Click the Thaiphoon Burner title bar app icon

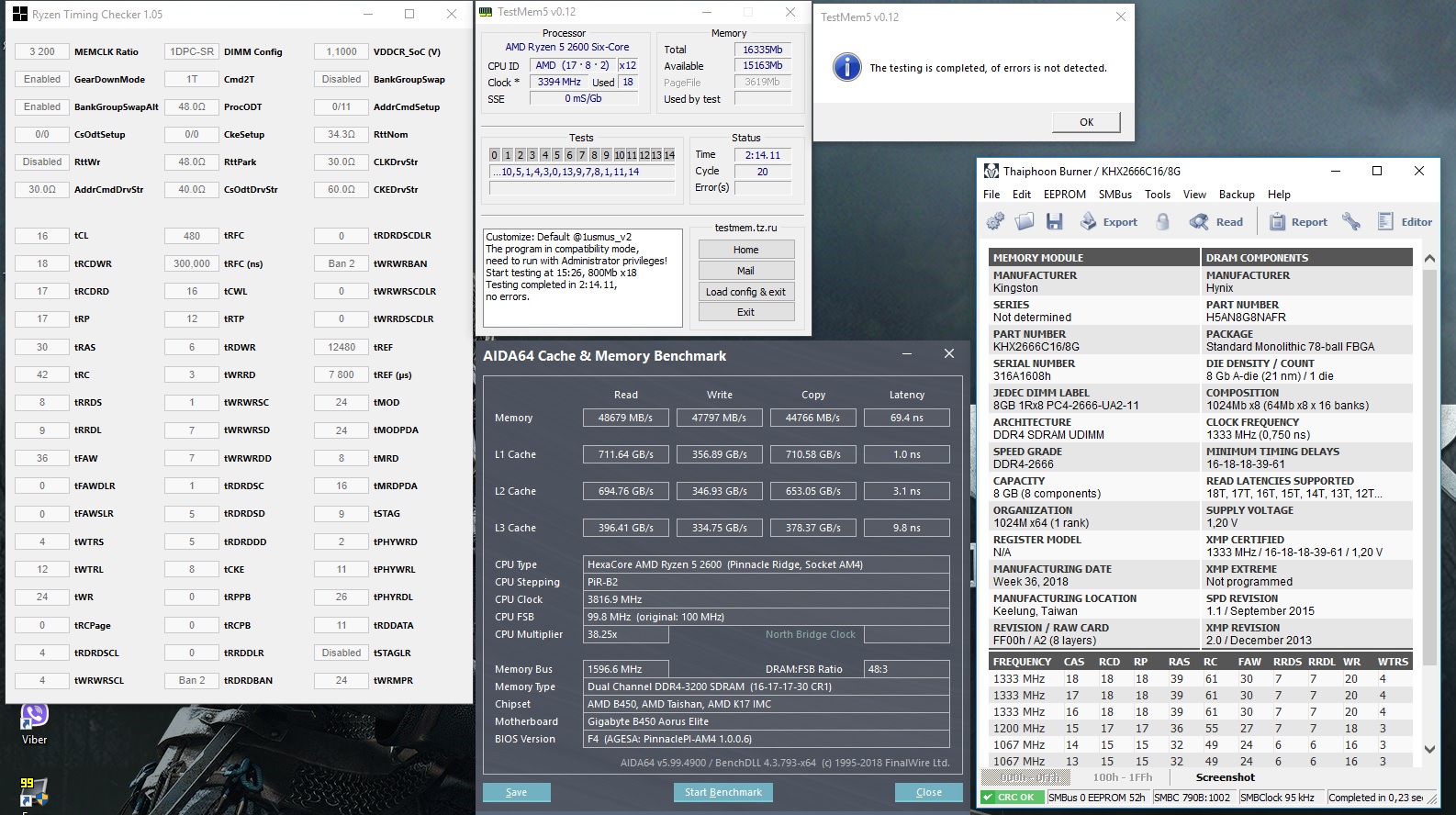point(991,171)
